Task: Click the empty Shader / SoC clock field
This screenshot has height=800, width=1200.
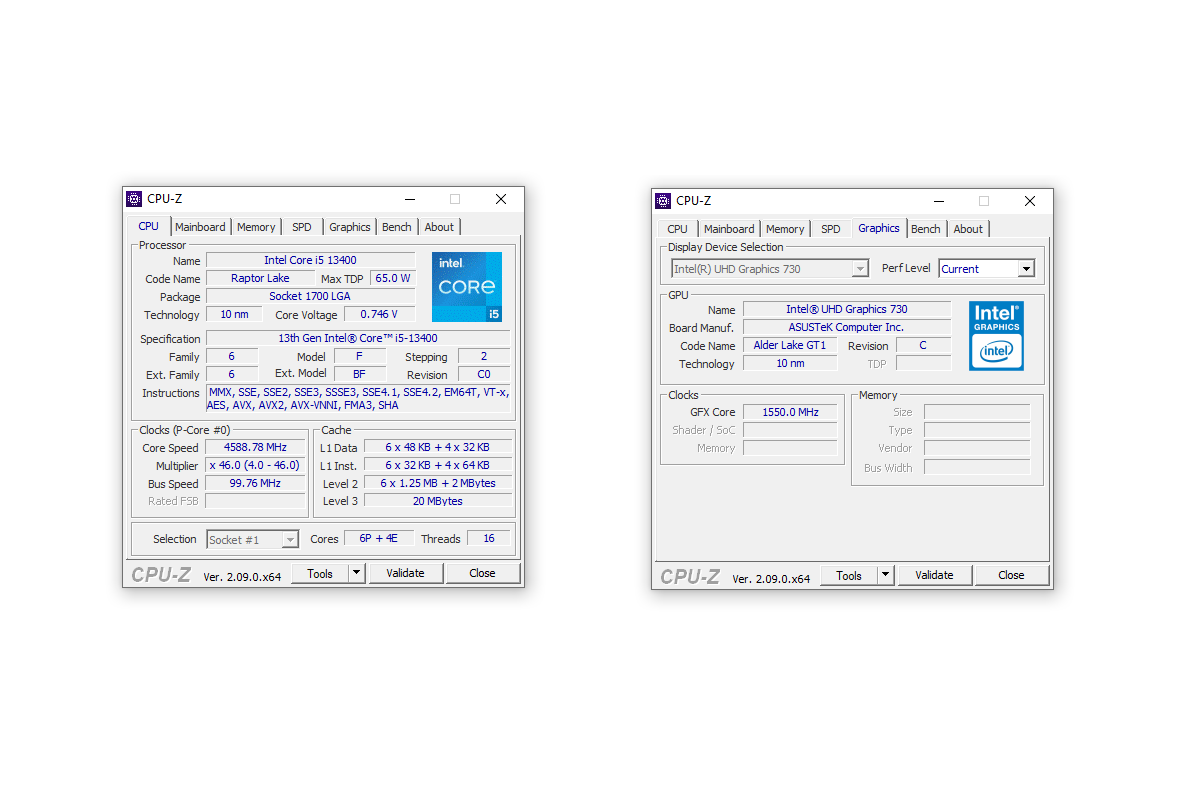Action: (x=790, y=429)
